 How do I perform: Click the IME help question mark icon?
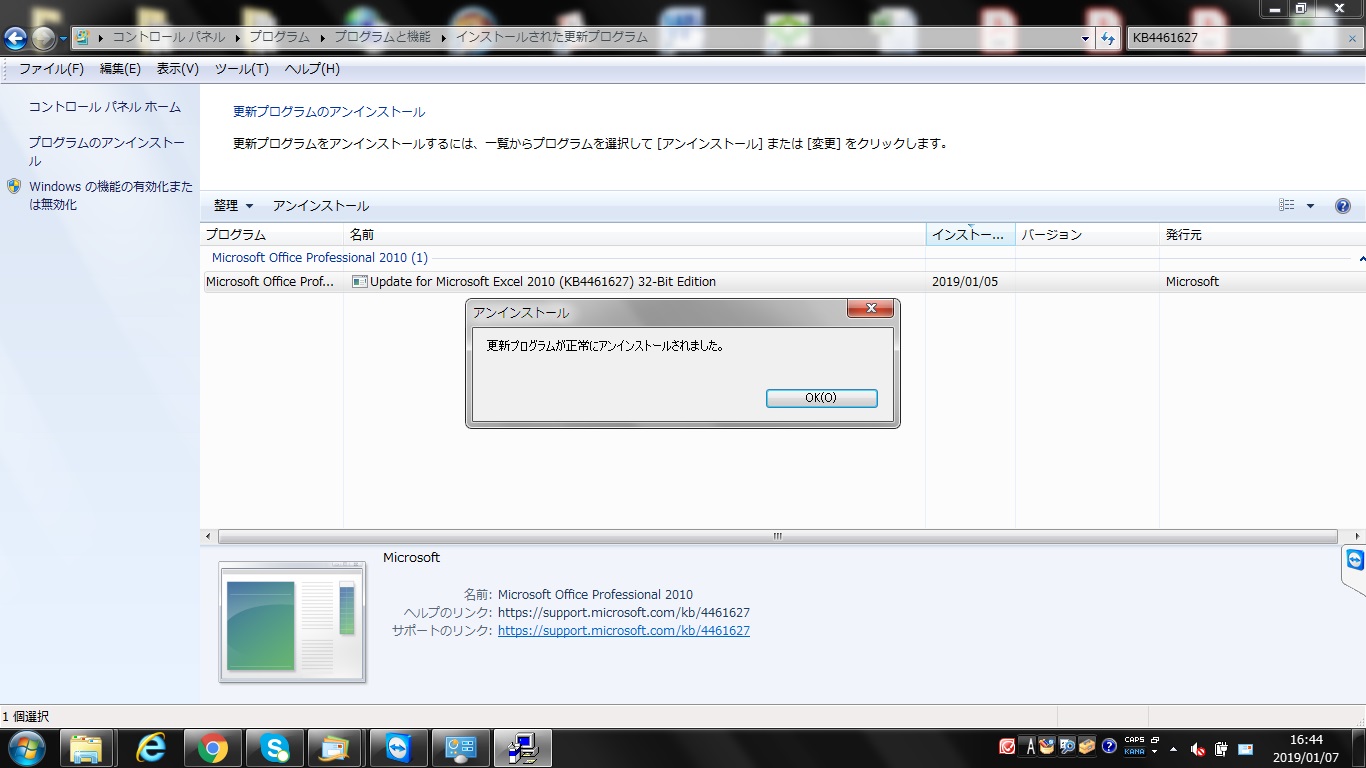click(1109, 747)
